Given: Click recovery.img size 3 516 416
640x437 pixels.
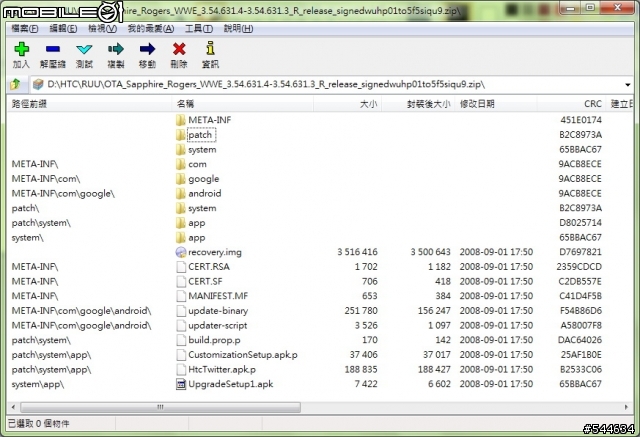Looking at the screenshot, I should (x=358, y=252).
